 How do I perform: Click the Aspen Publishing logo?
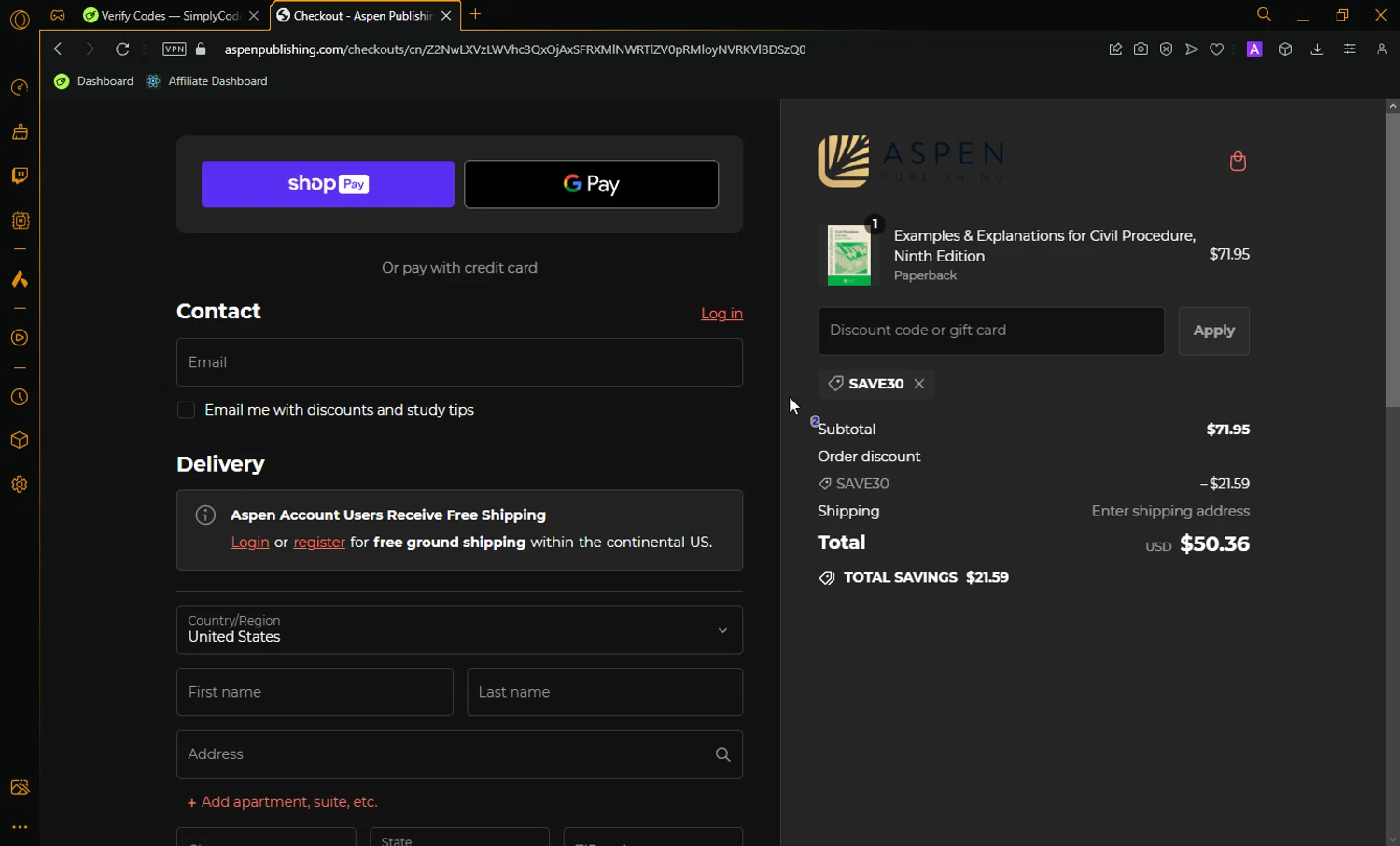(x=911, y=161)
